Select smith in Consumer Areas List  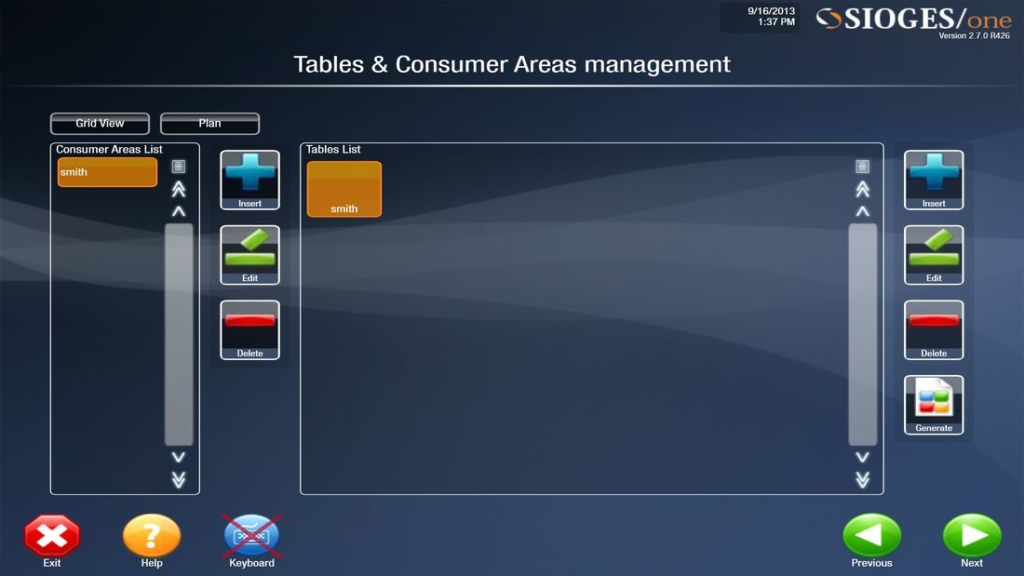coord(107,172)
